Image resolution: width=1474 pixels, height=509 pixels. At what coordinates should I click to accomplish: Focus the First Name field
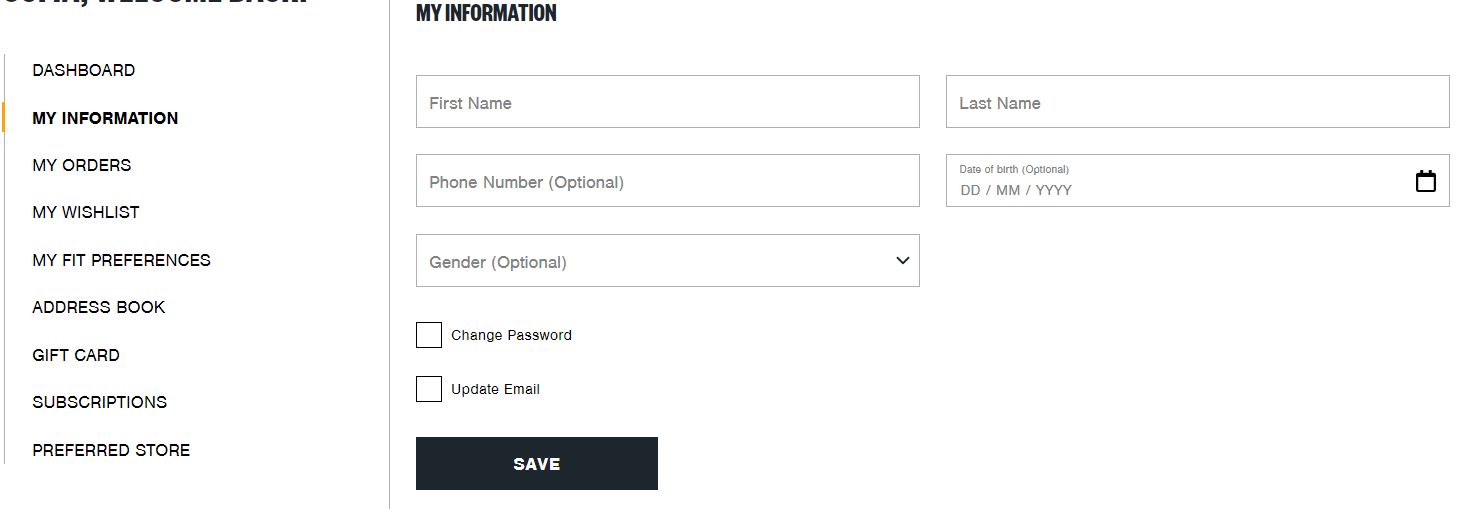[667, 102]
